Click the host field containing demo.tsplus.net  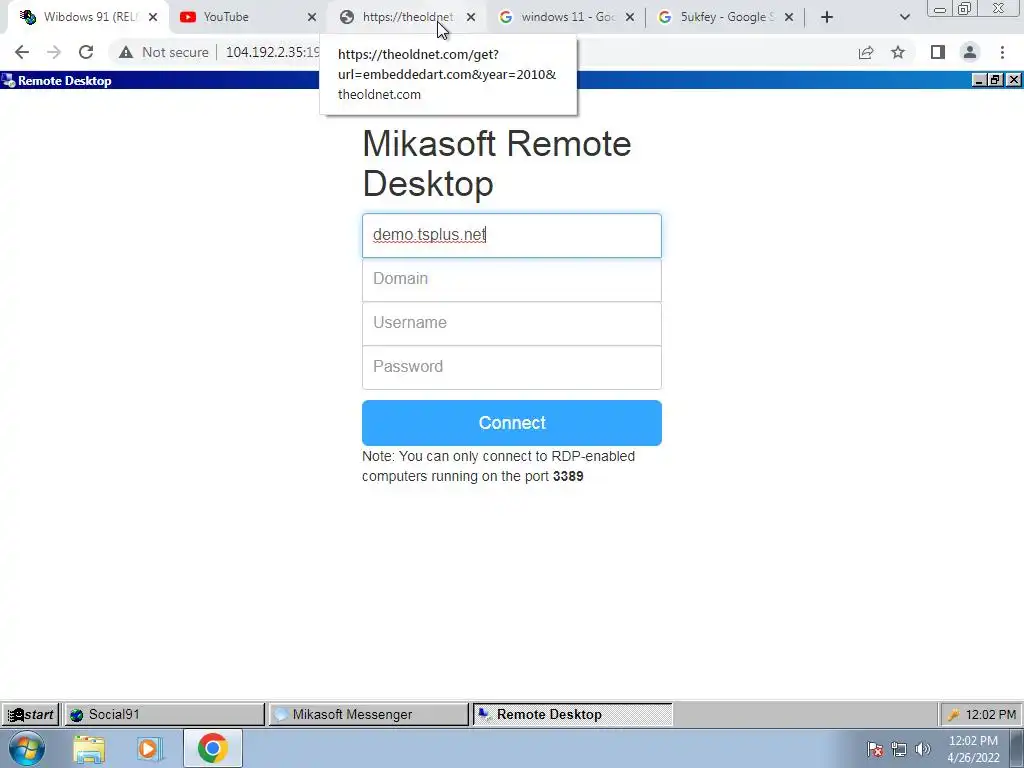[x=511, y=235]
